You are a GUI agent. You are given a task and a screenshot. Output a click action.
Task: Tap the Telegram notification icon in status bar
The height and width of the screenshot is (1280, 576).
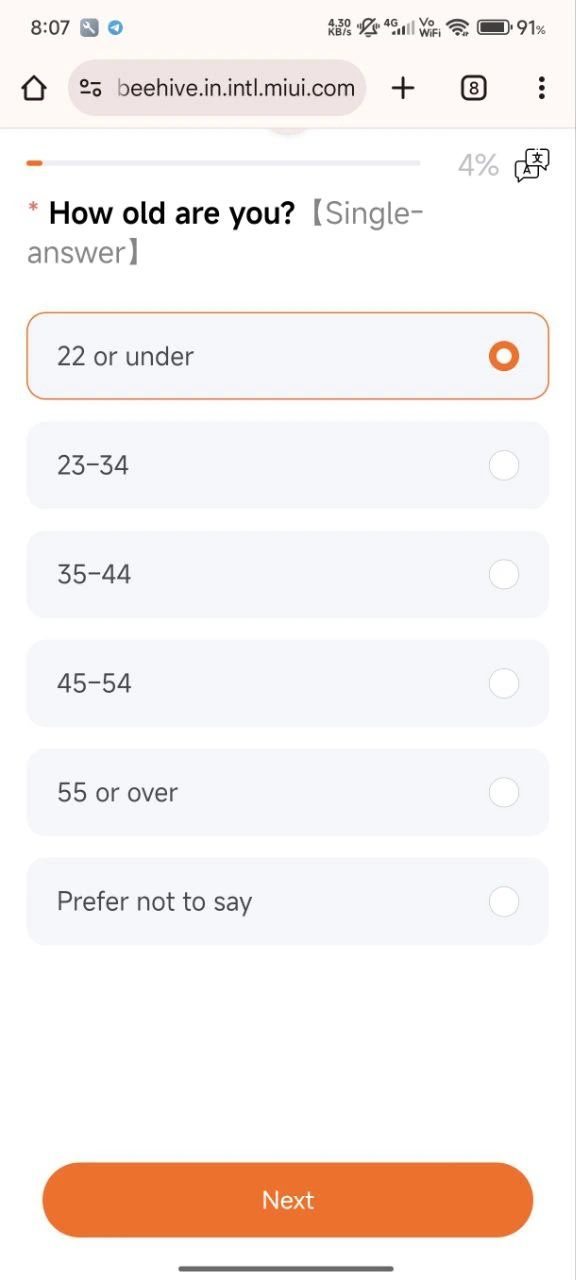[x=115, y=28]
